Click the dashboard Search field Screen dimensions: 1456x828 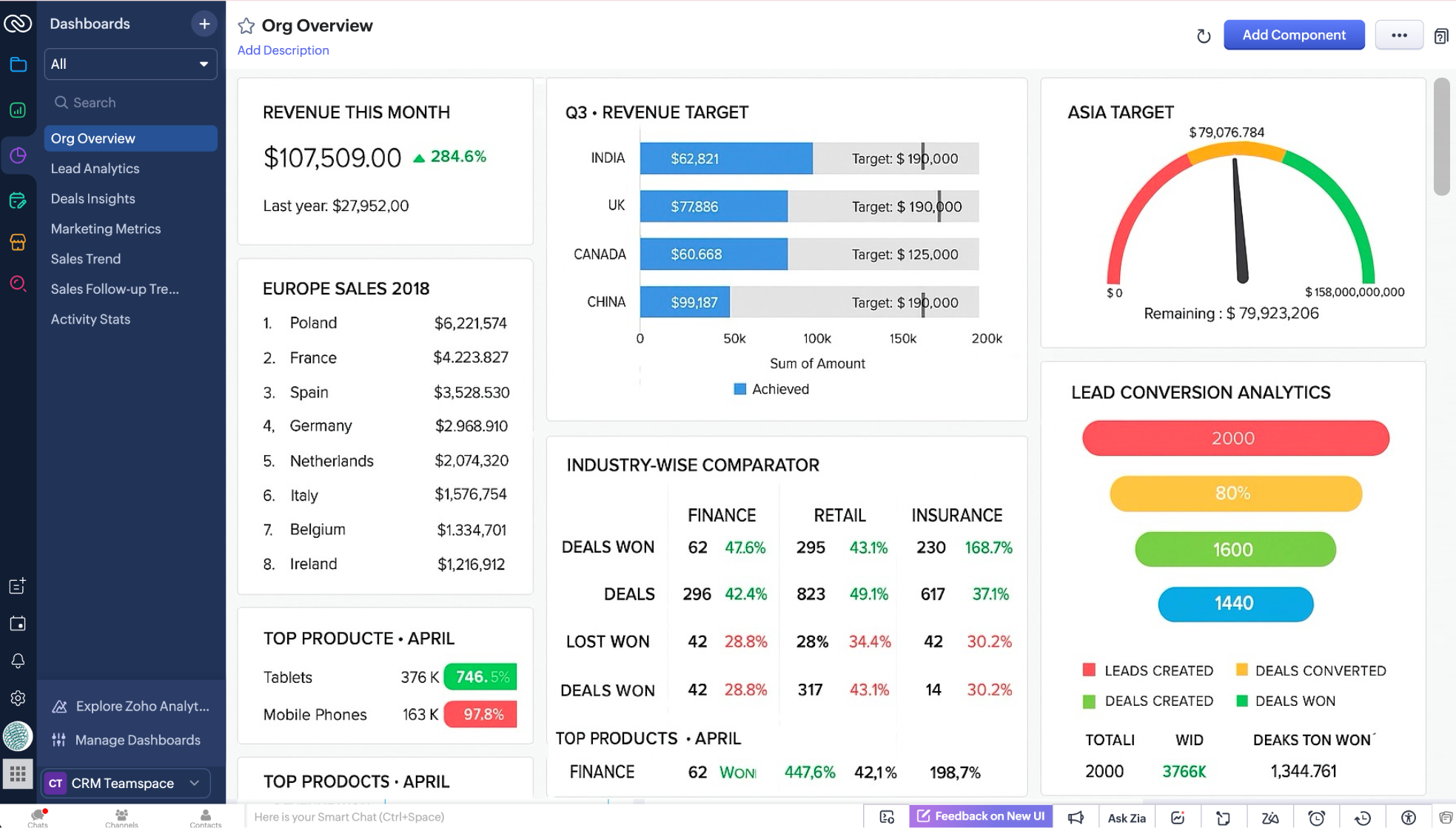[x=130, y=103]
